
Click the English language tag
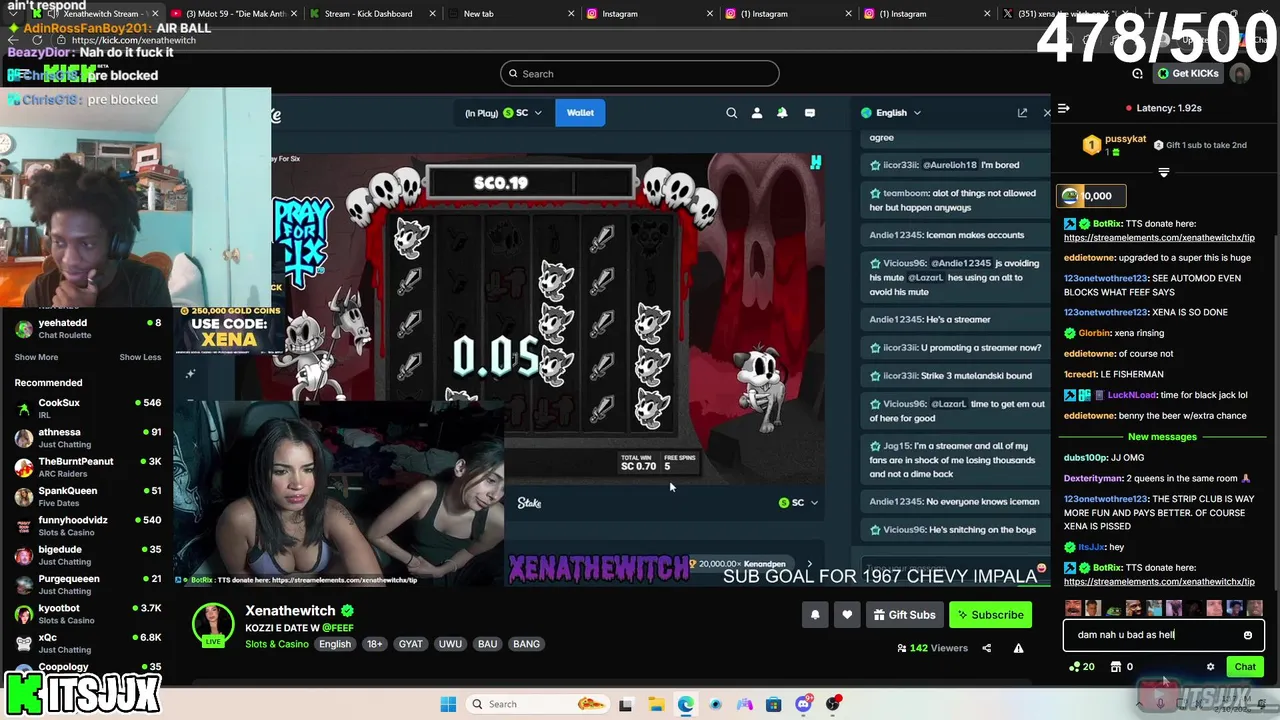click(335, 644)
